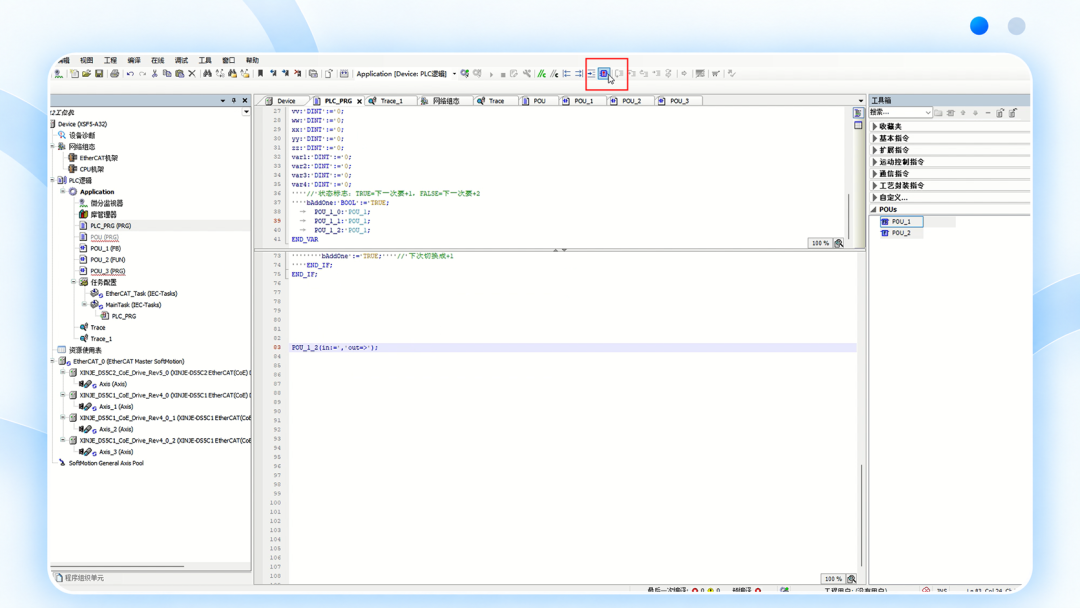1080x608 pixels.
Task: Click the 程序组织单元 bottom panel tab
Action: [80, 578]
